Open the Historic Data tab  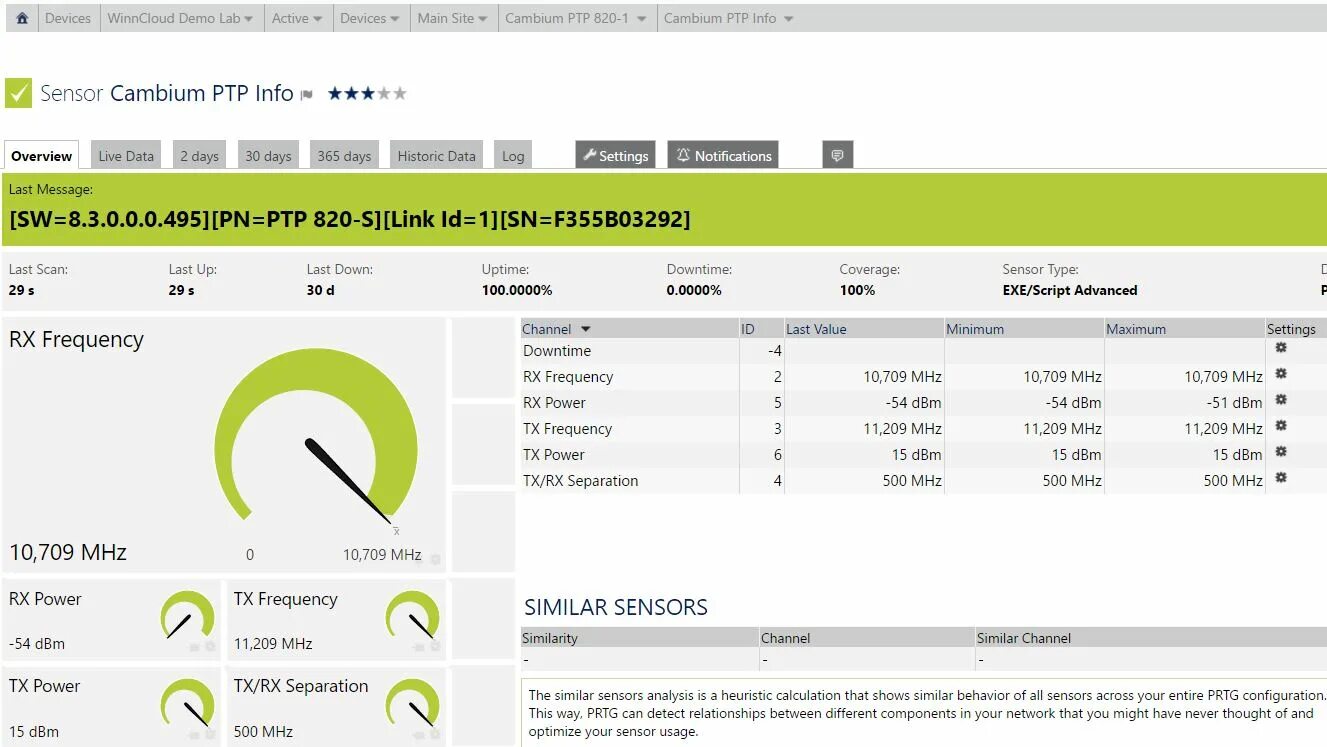(x=436, y=156)
